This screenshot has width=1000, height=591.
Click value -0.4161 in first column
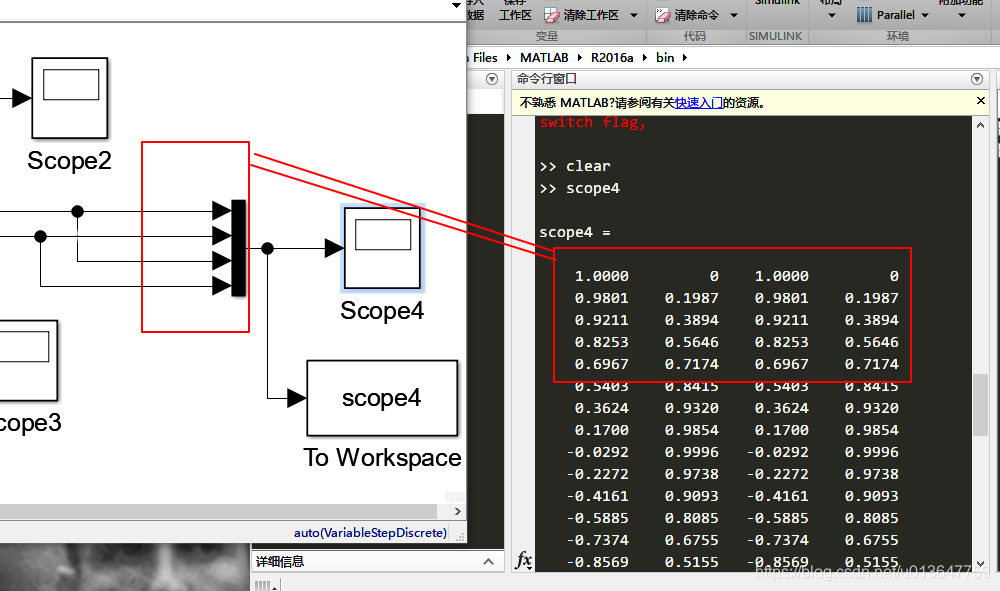tap(598, 496)
